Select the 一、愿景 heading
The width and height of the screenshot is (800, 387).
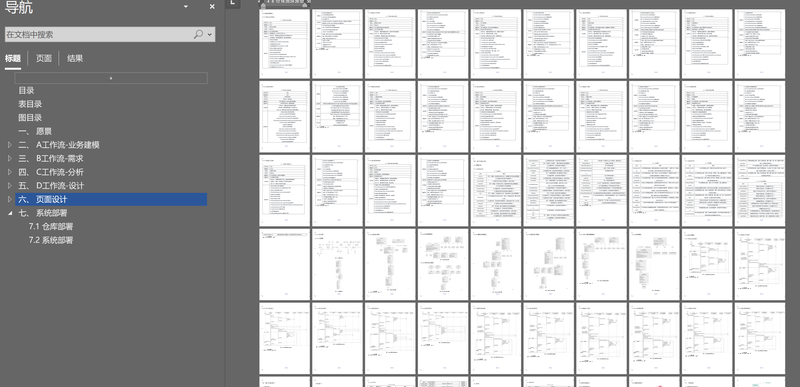tap(35, 132)
